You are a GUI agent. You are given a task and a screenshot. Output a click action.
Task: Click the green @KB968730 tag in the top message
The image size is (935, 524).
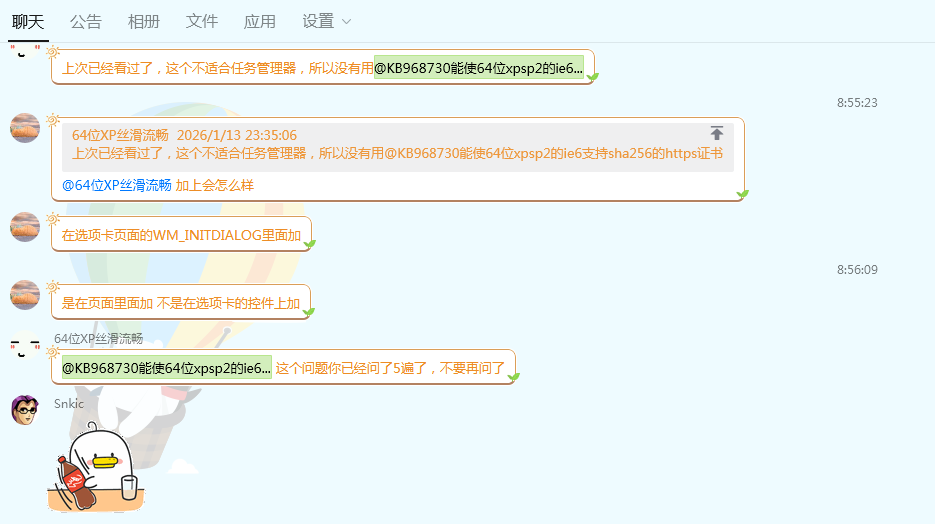[478, 68]
